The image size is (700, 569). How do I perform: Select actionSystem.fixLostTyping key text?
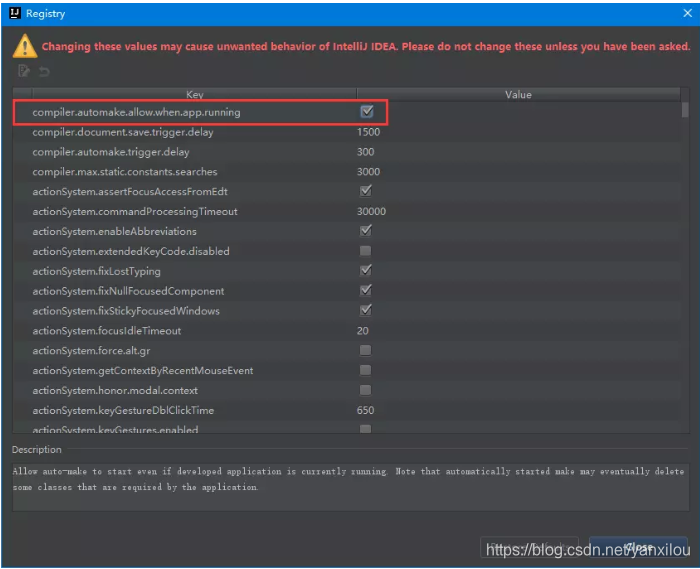pyautogui.click(x=96, y=271)
